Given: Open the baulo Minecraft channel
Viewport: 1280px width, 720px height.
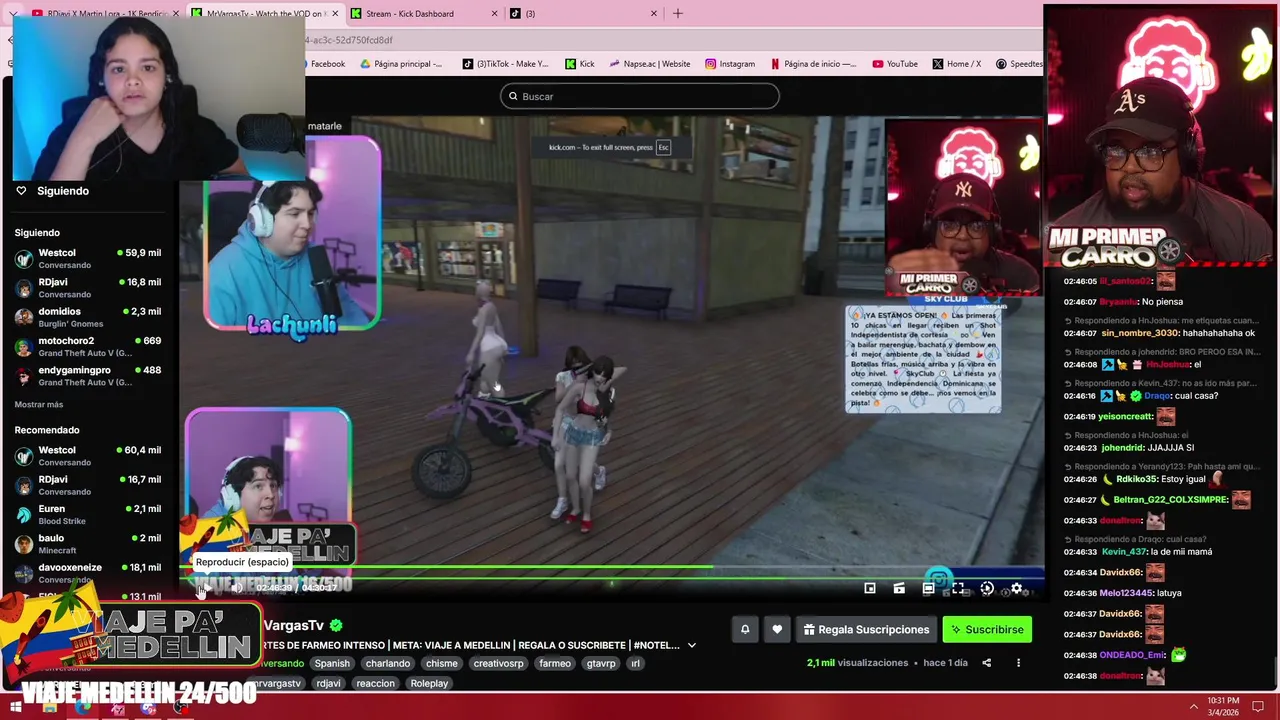Looking at the screenshot, I should pyautogui.click(x=88, y=543).
